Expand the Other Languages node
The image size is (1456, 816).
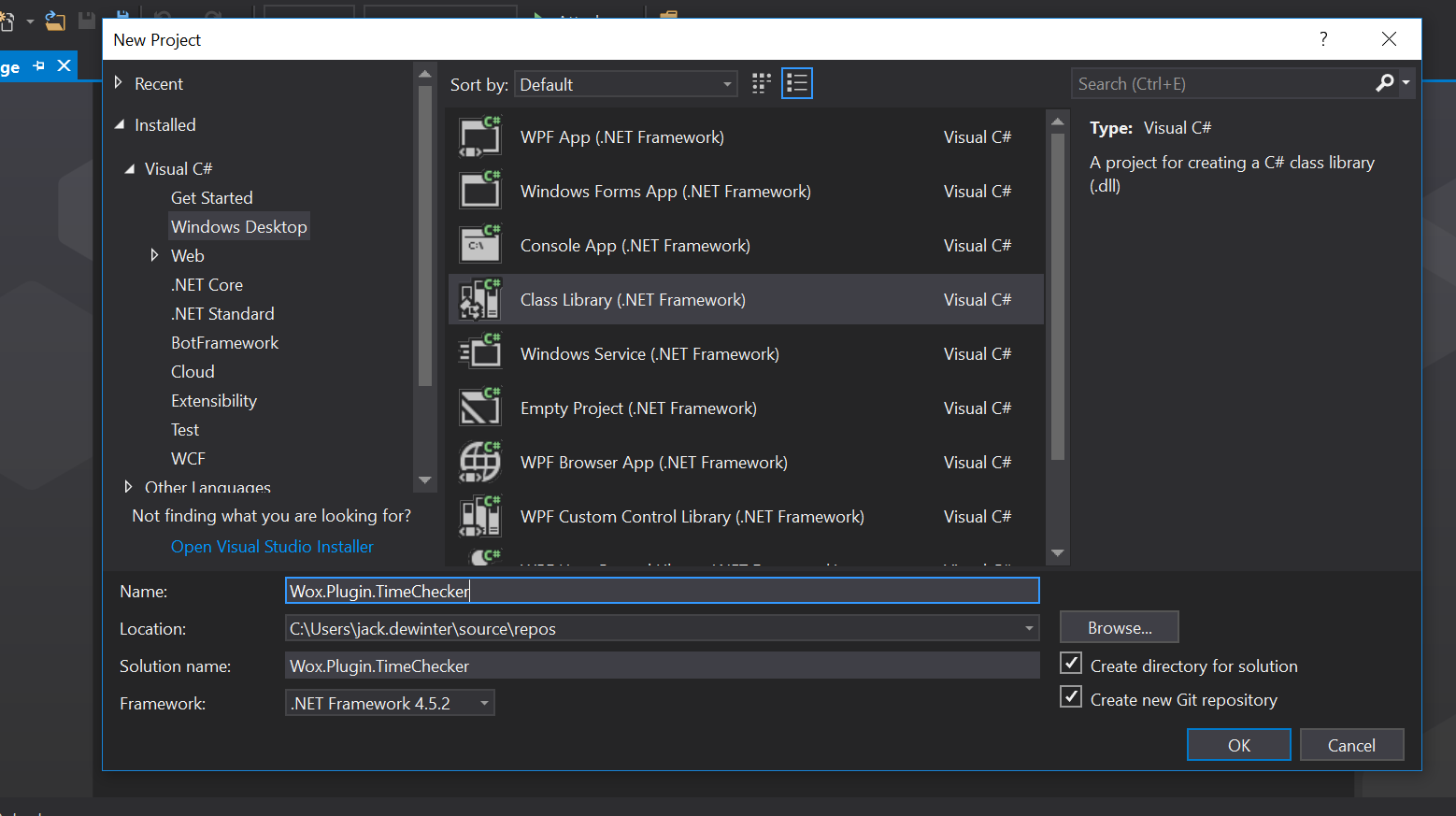[129, 486]
